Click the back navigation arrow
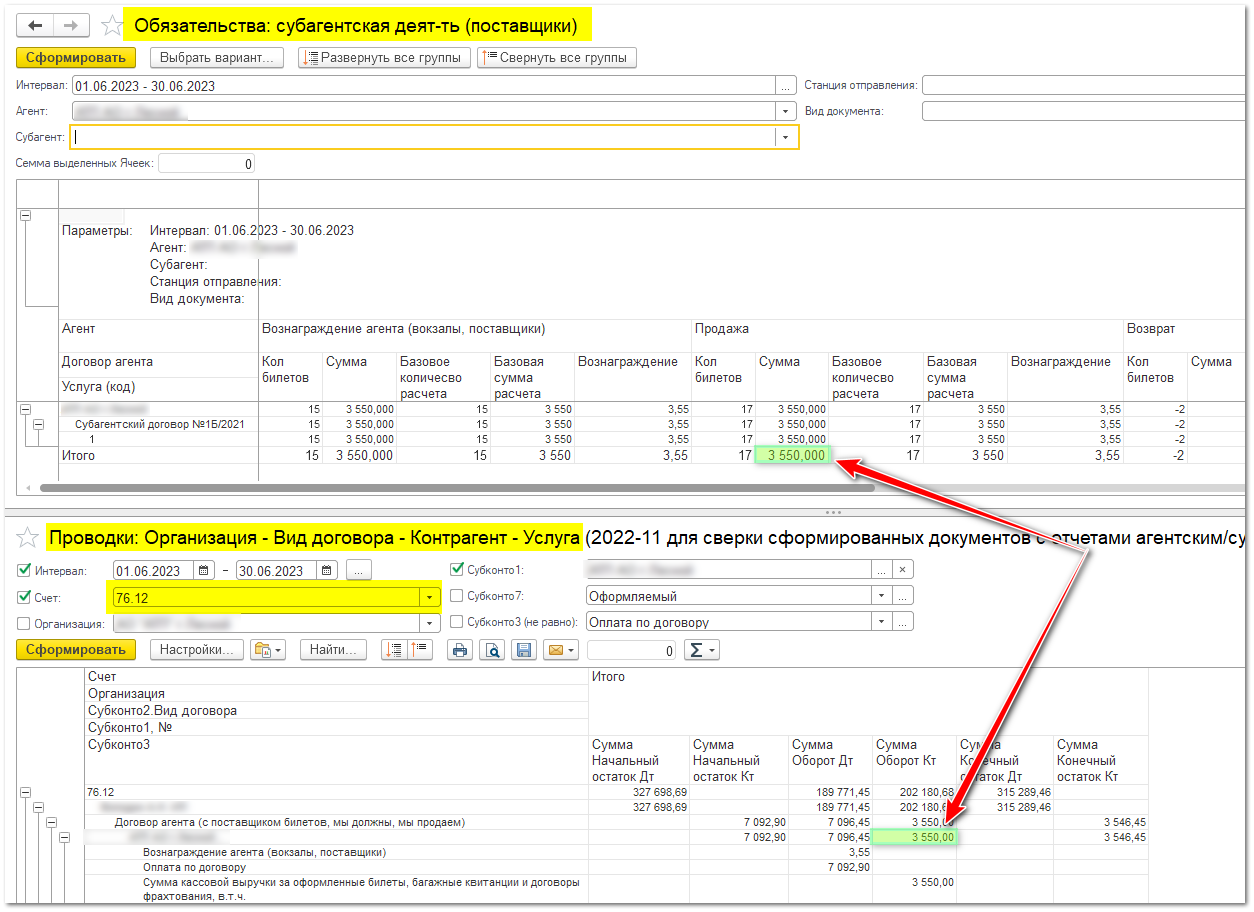 pyautogui.click(x=36, y=26)
